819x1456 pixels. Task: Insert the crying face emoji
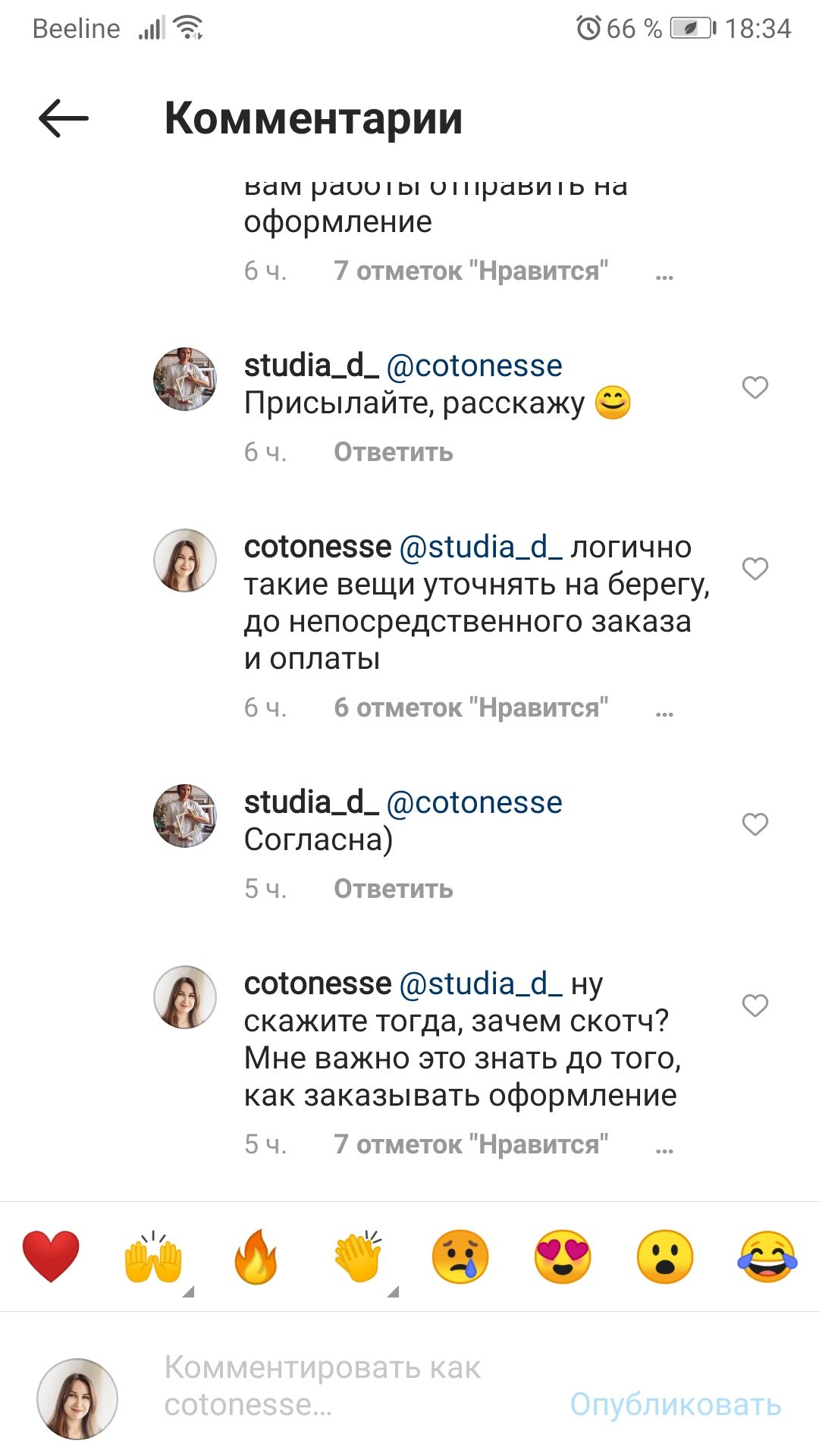point(460,1257)
